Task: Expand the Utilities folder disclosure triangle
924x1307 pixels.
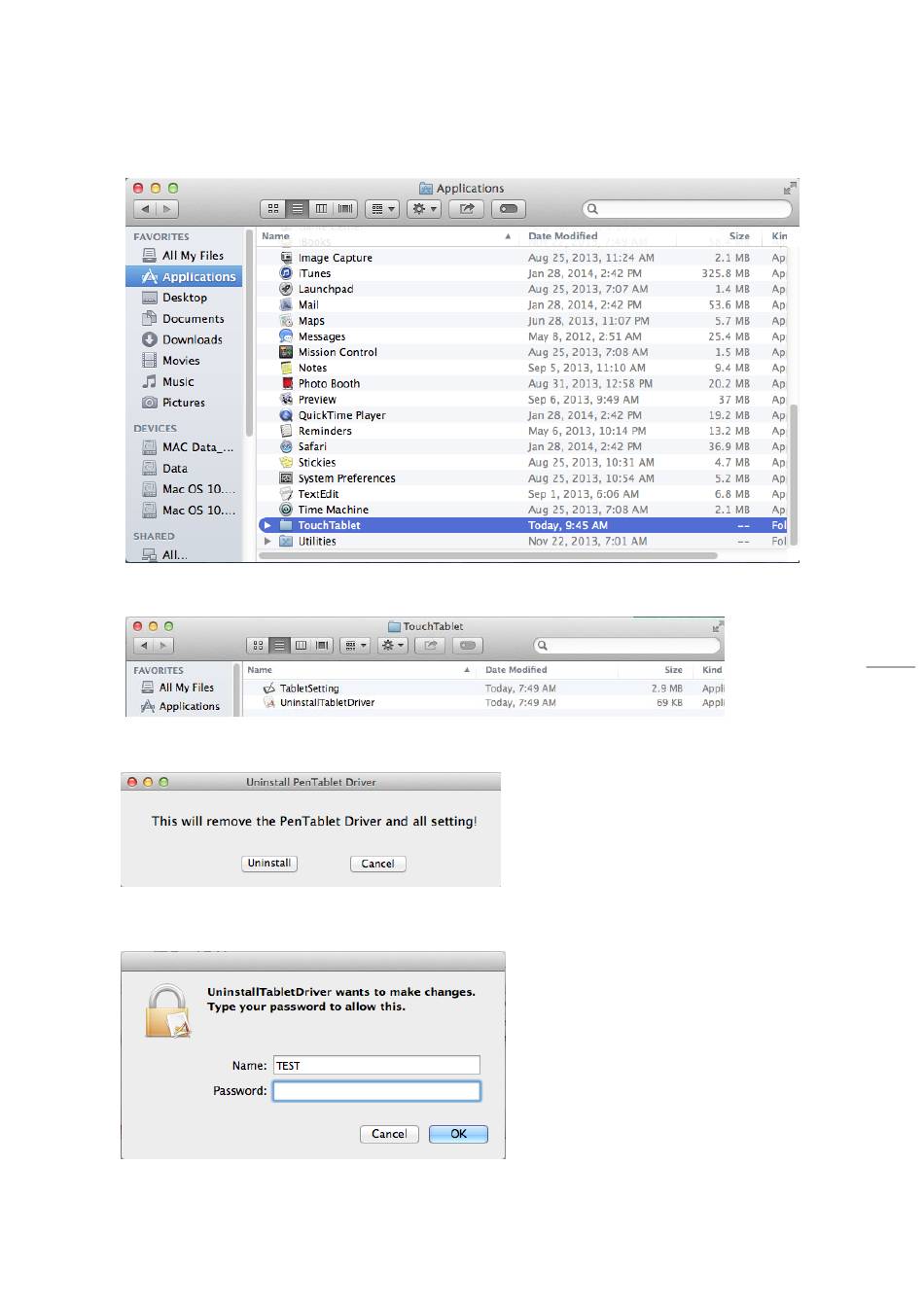Action: coord(267,541)
